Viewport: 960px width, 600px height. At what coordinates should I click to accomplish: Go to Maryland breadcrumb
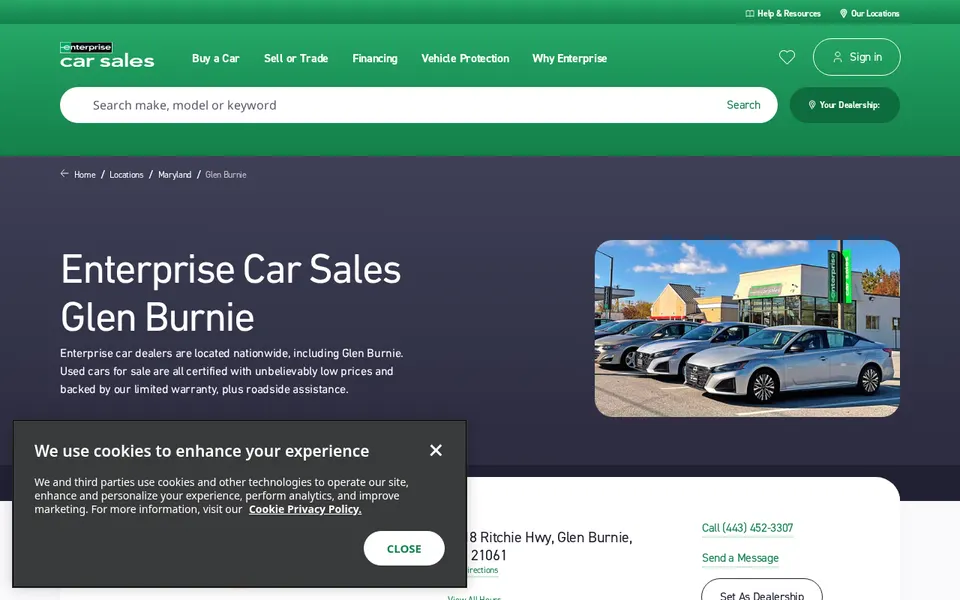tap(174, 174)
